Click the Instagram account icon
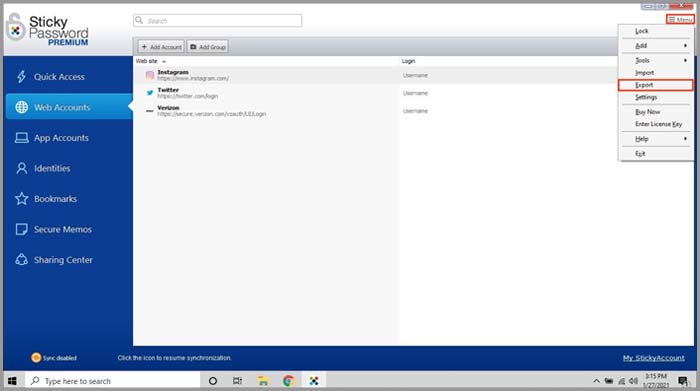 point(150,75)
